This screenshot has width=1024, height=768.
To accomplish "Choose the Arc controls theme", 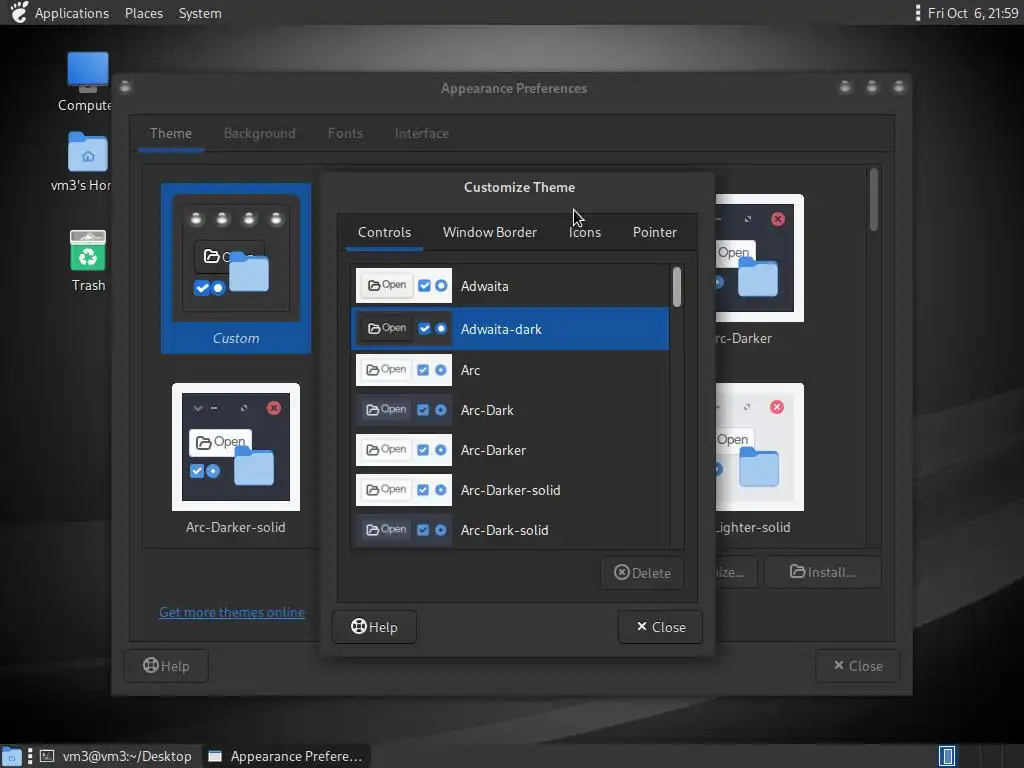I will click(x=510, y=370).
